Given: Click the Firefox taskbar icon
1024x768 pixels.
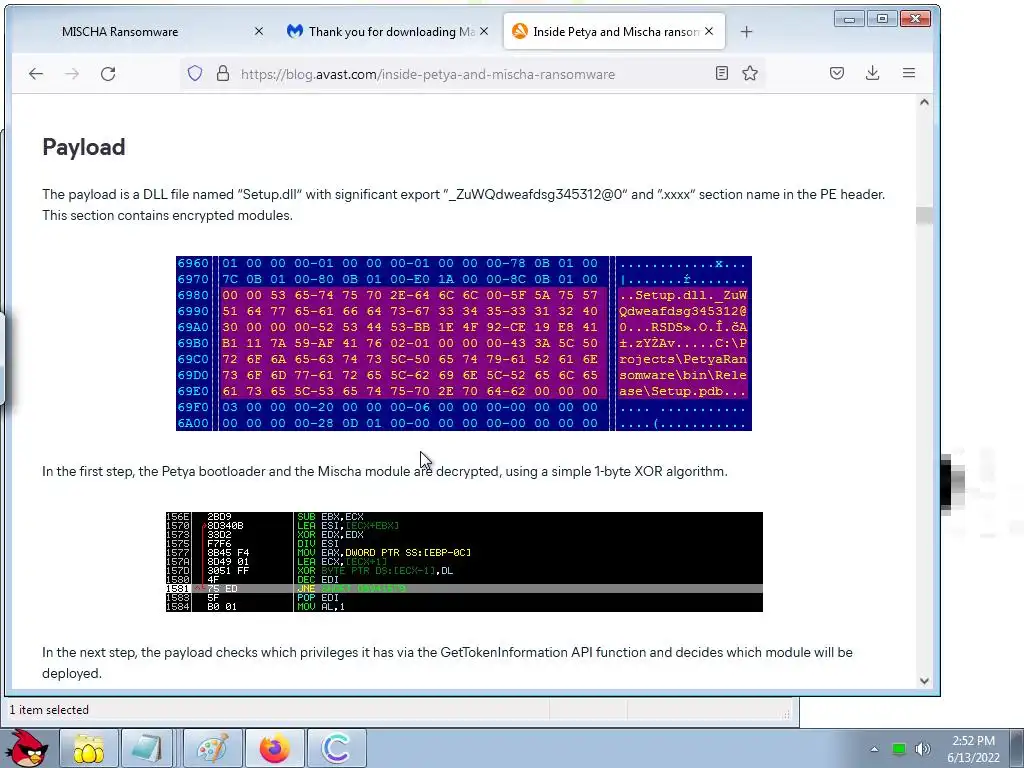Looking at the screenshot, I should (x=275, y=748).
